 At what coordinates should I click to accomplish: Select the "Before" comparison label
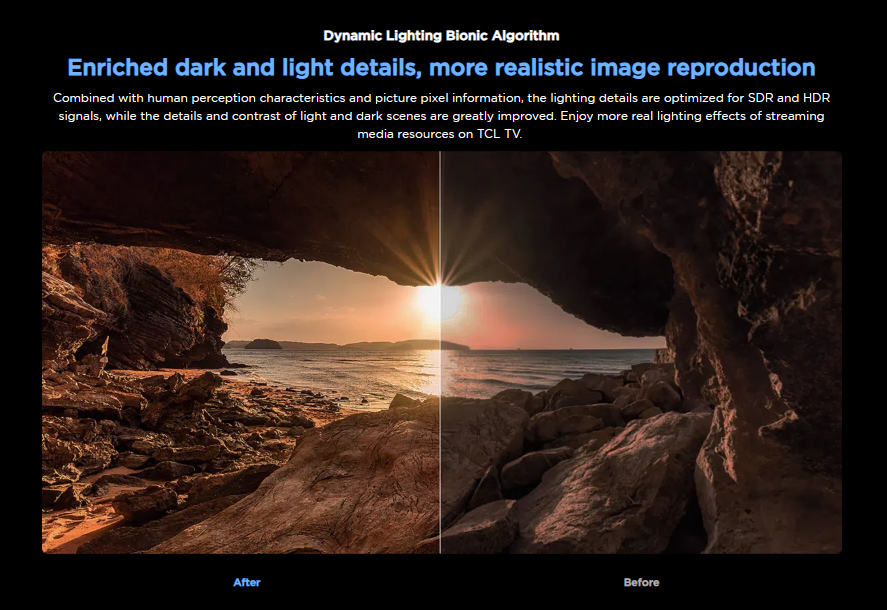641,582
